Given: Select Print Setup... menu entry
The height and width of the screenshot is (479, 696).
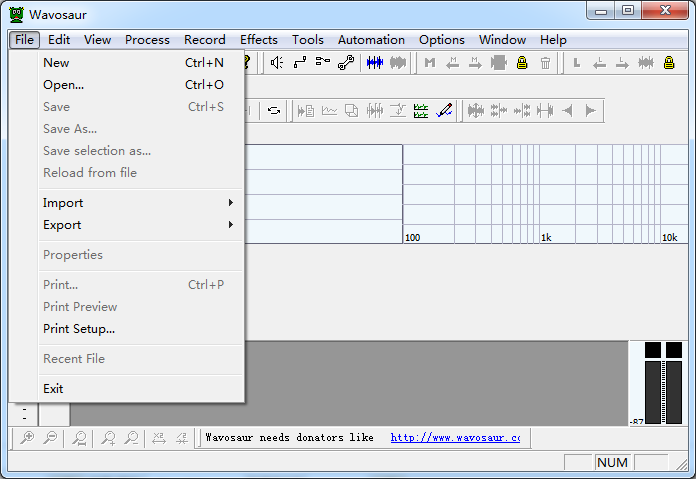Looking at the screenshot, I should (x=79, y=329).
